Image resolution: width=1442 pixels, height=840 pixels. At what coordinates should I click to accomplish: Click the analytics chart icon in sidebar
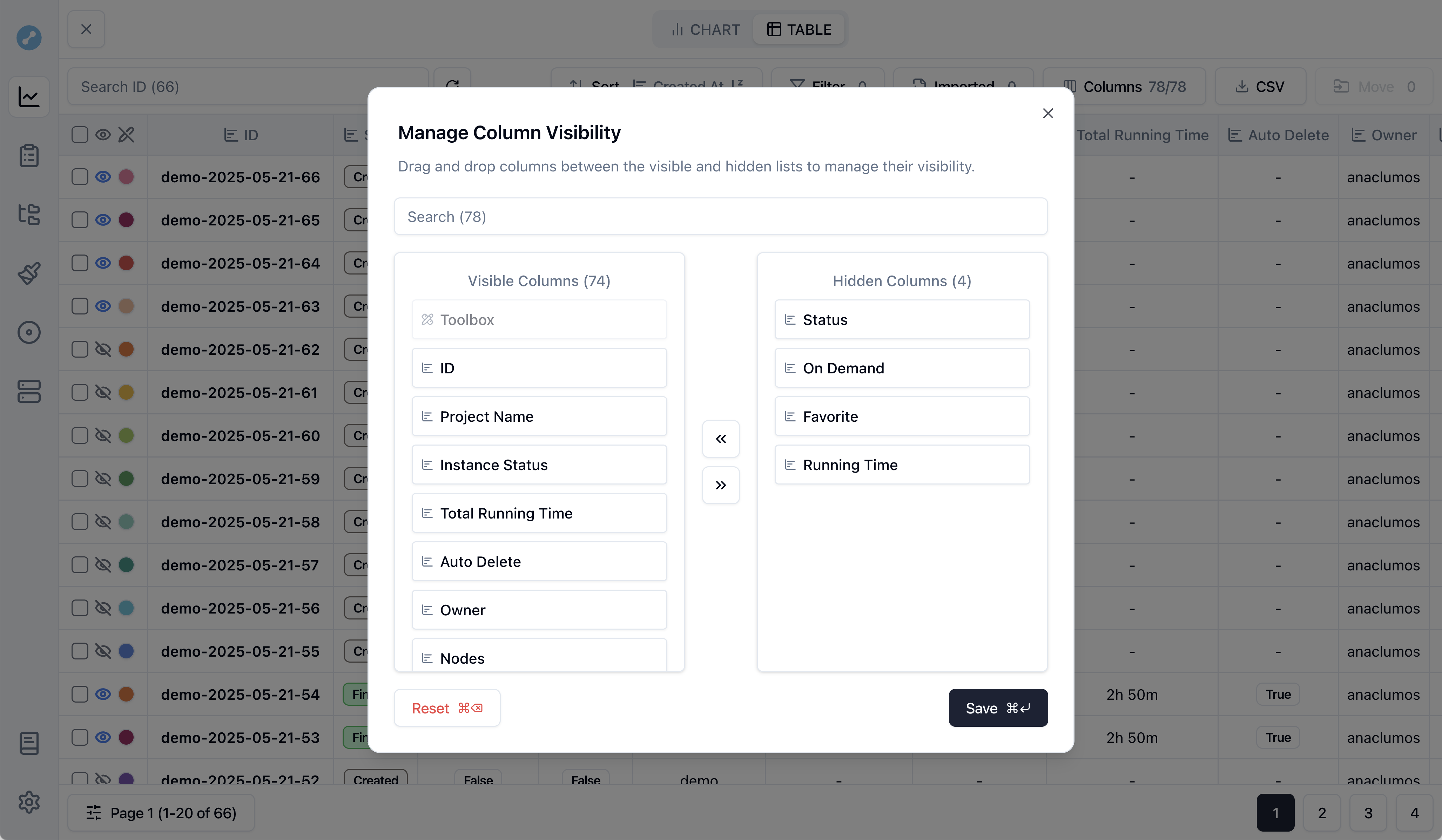point(29,96)
